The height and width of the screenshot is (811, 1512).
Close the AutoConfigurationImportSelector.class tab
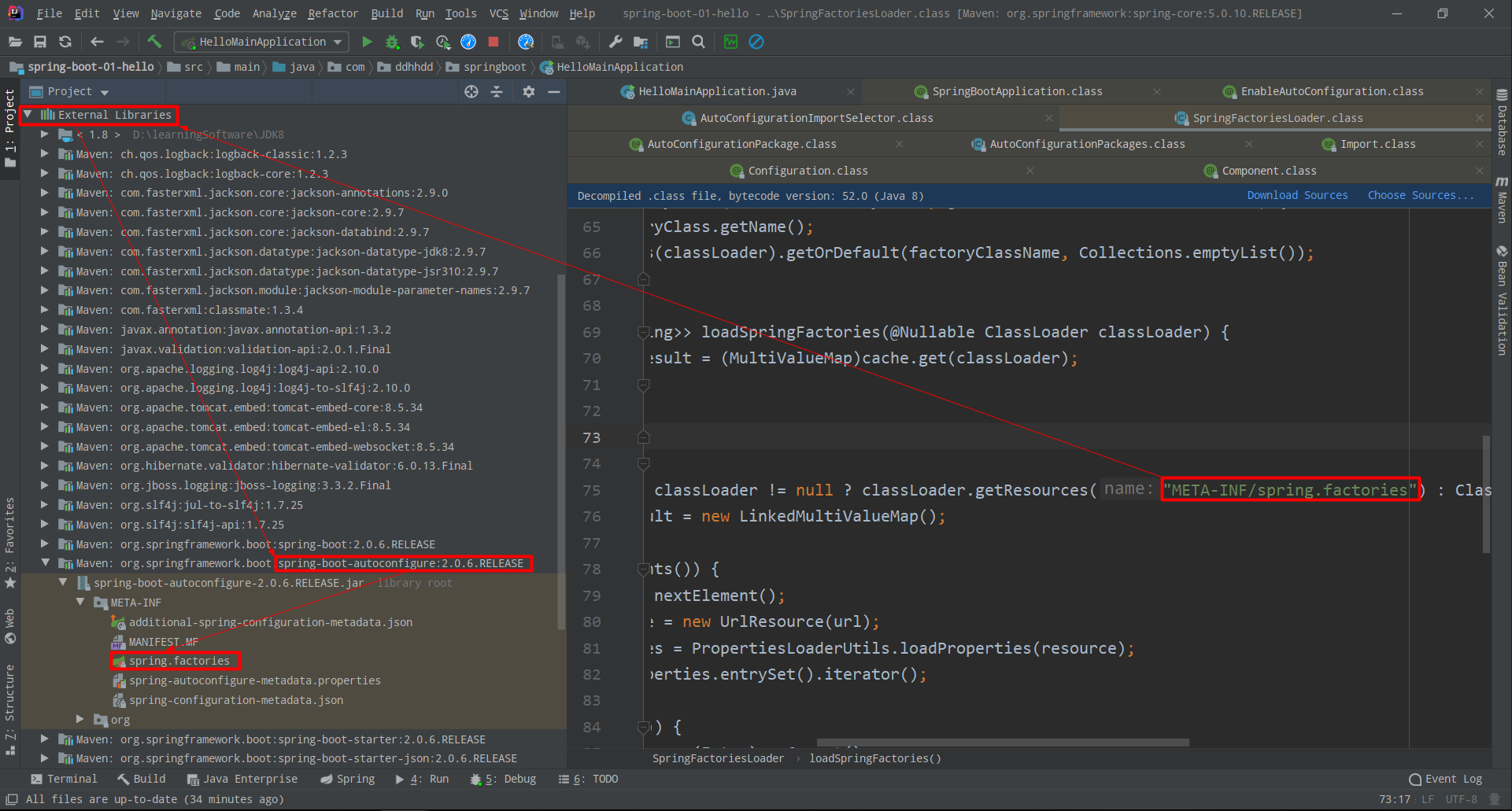click(1049, 118)
